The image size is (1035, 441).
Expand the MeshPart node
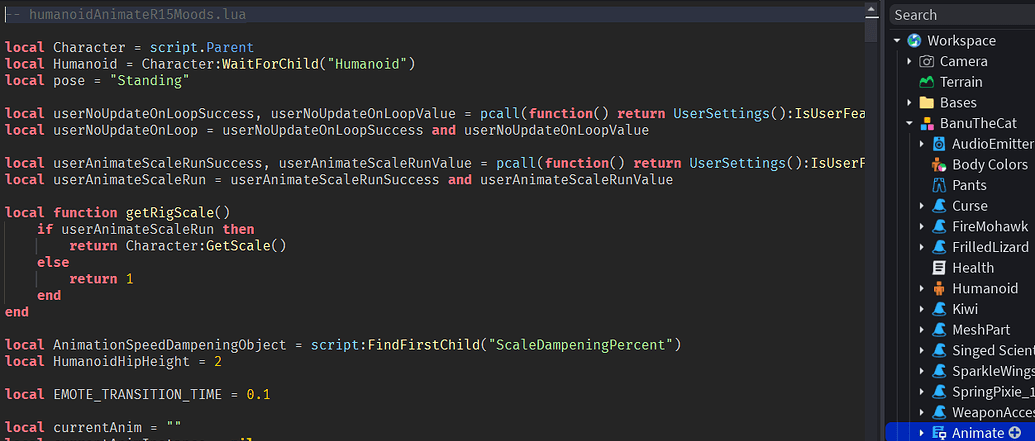[922, 329]
